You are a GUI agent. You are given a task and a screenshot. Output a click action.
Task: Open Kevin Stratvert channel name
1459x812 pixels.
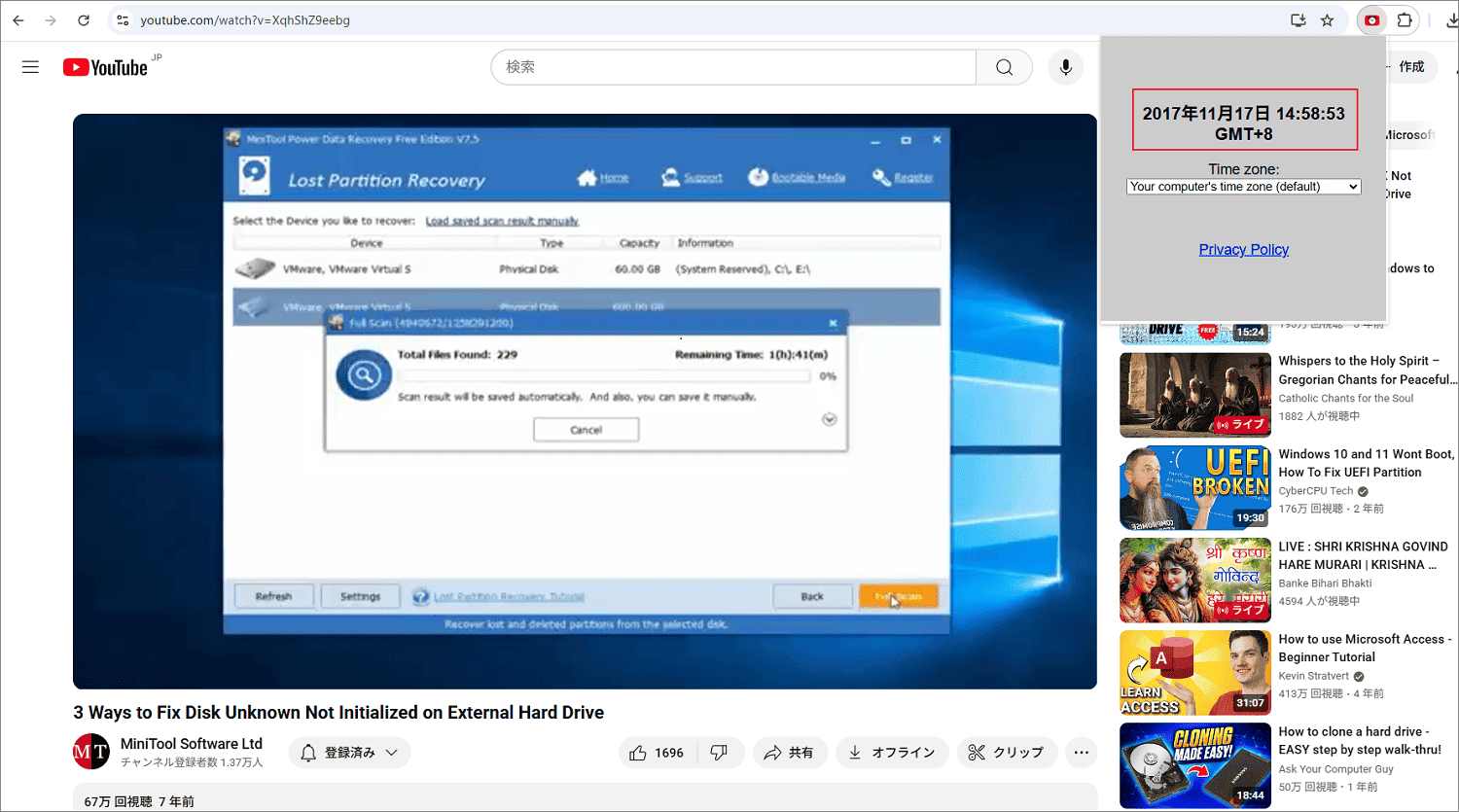1314,676
